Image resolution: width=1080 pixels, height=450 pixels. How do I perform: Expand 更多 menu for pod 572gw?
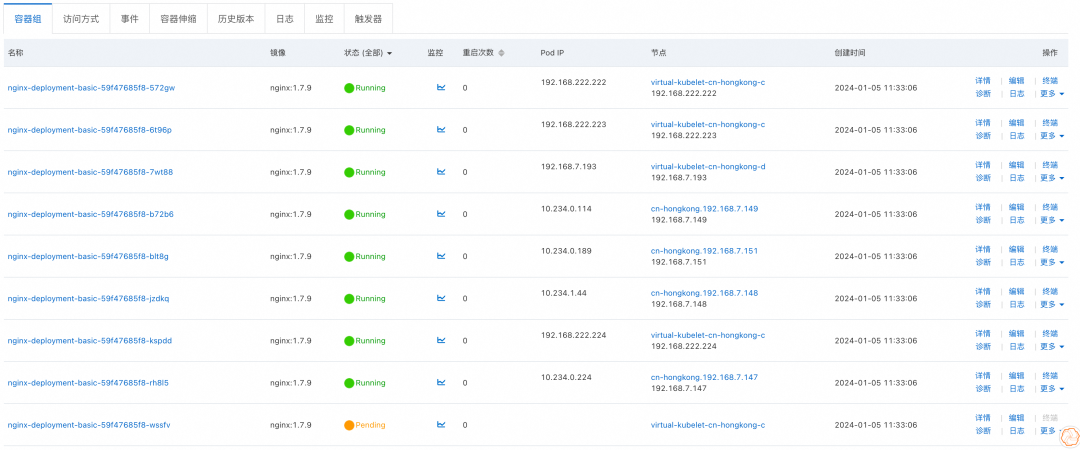click(1051, 94)
